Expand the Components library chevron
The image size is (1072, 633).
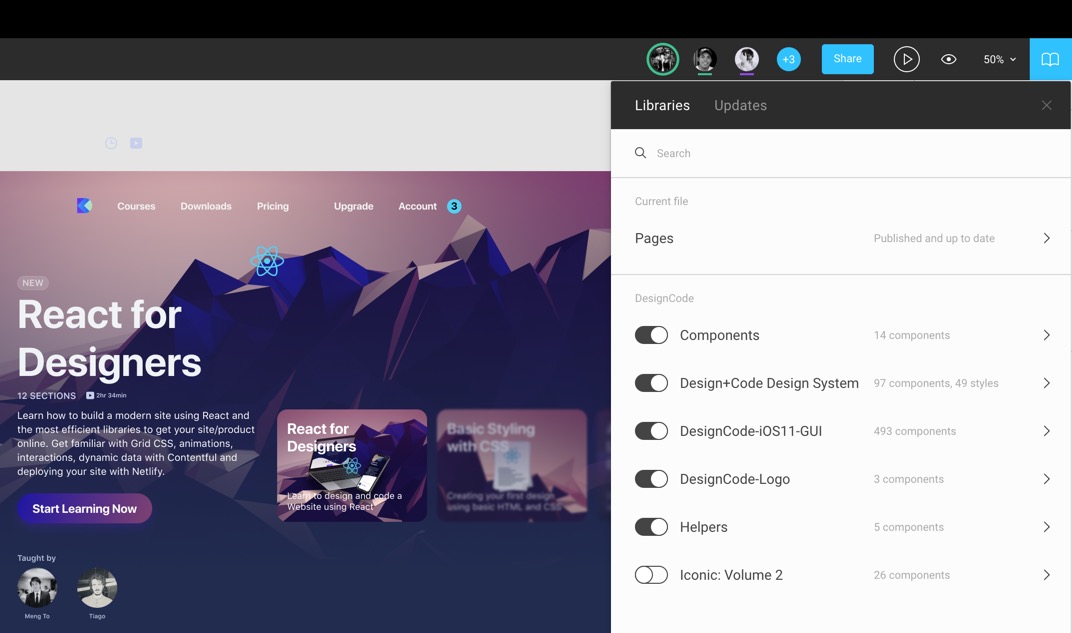click(1046, 335)
